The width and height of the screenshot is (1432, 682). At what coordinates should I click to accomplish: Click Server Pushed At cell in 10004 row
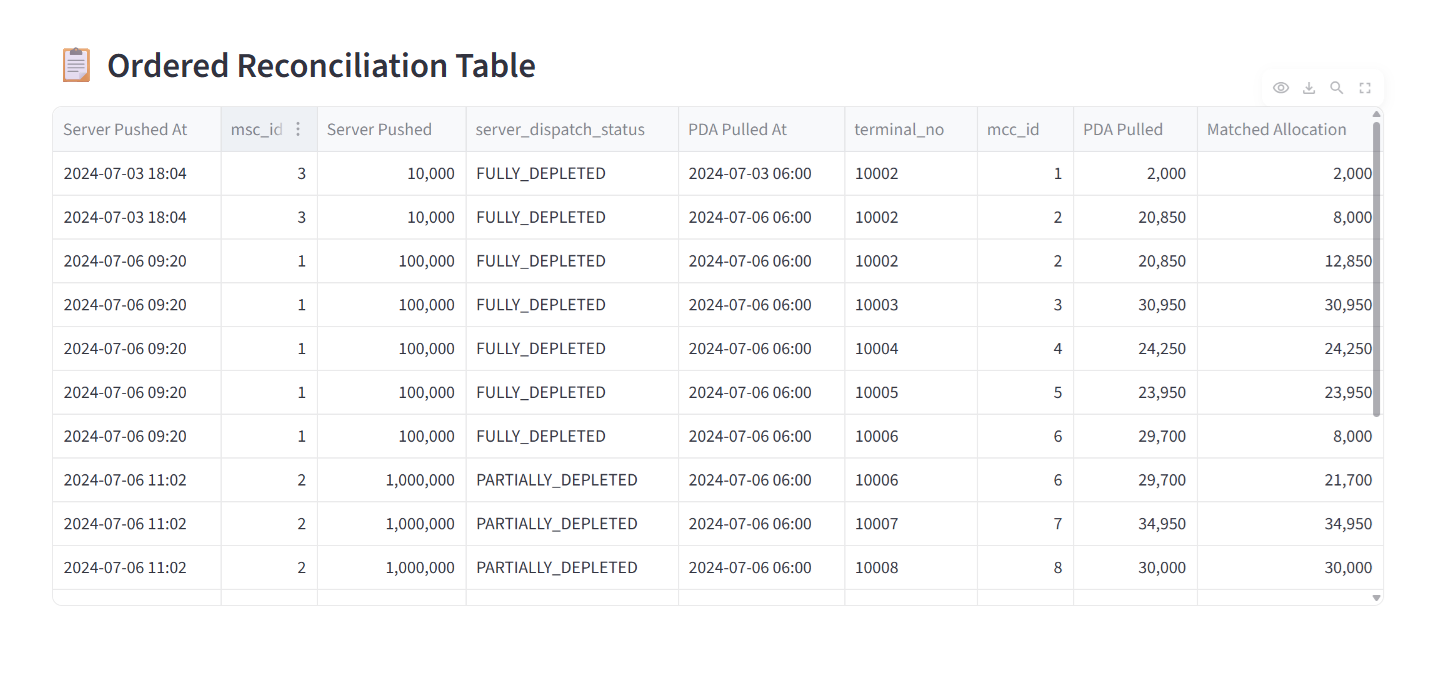click(137, 348)
